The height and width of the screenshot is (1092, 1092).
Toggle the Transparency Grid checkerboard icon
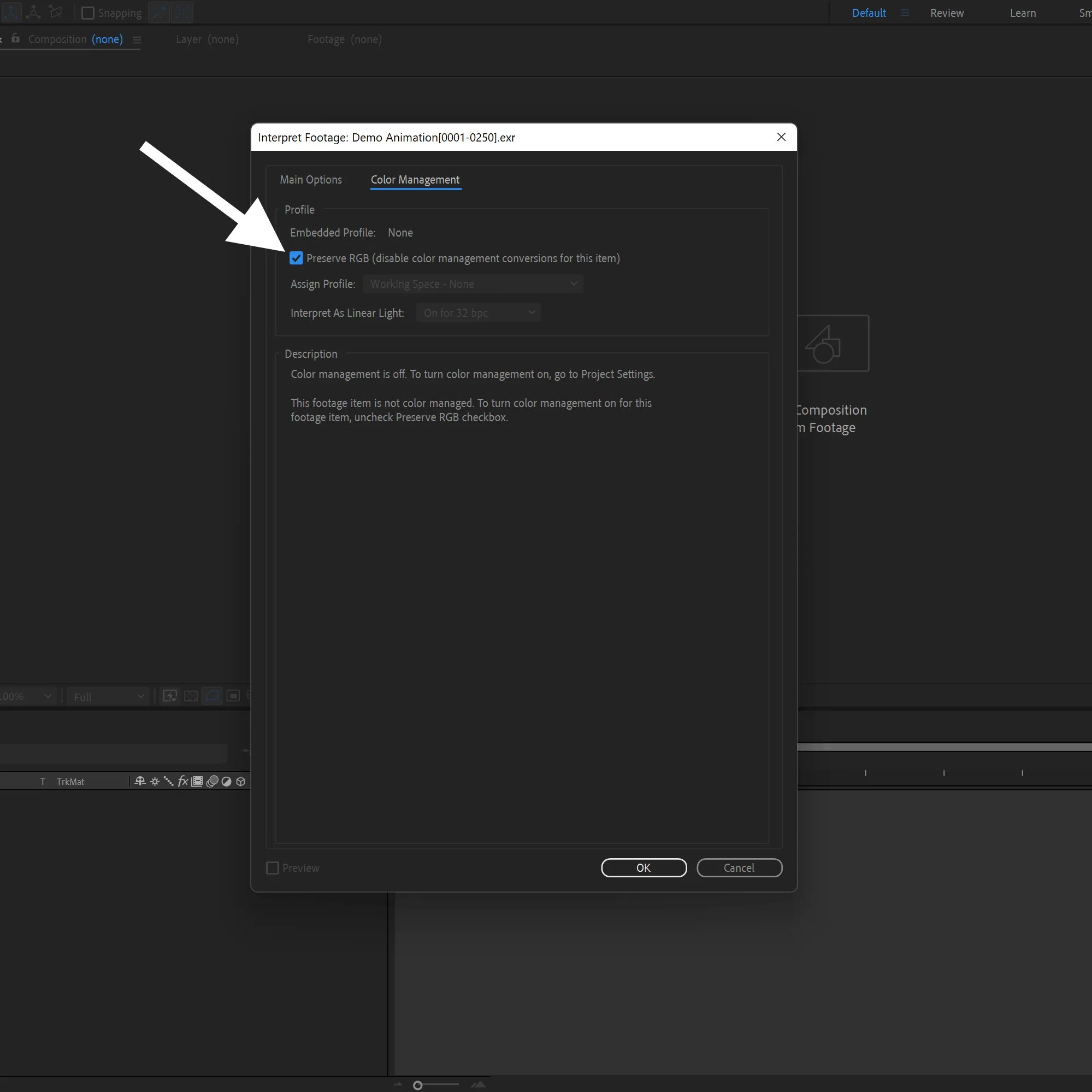pos(192,696)
